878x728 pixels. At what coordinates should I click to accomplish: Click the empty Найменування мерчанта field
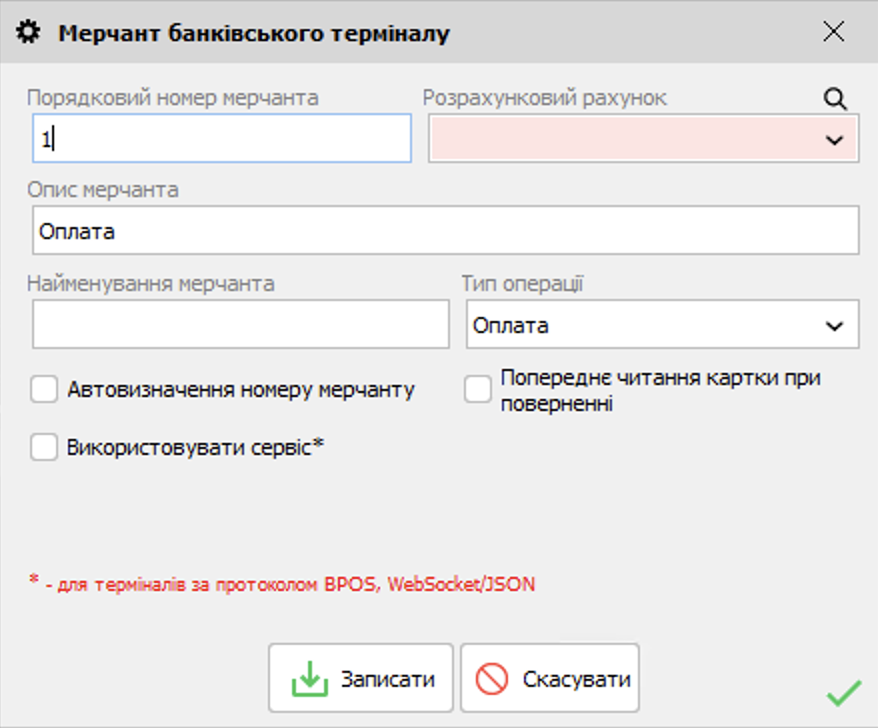(x=240, y=326)
